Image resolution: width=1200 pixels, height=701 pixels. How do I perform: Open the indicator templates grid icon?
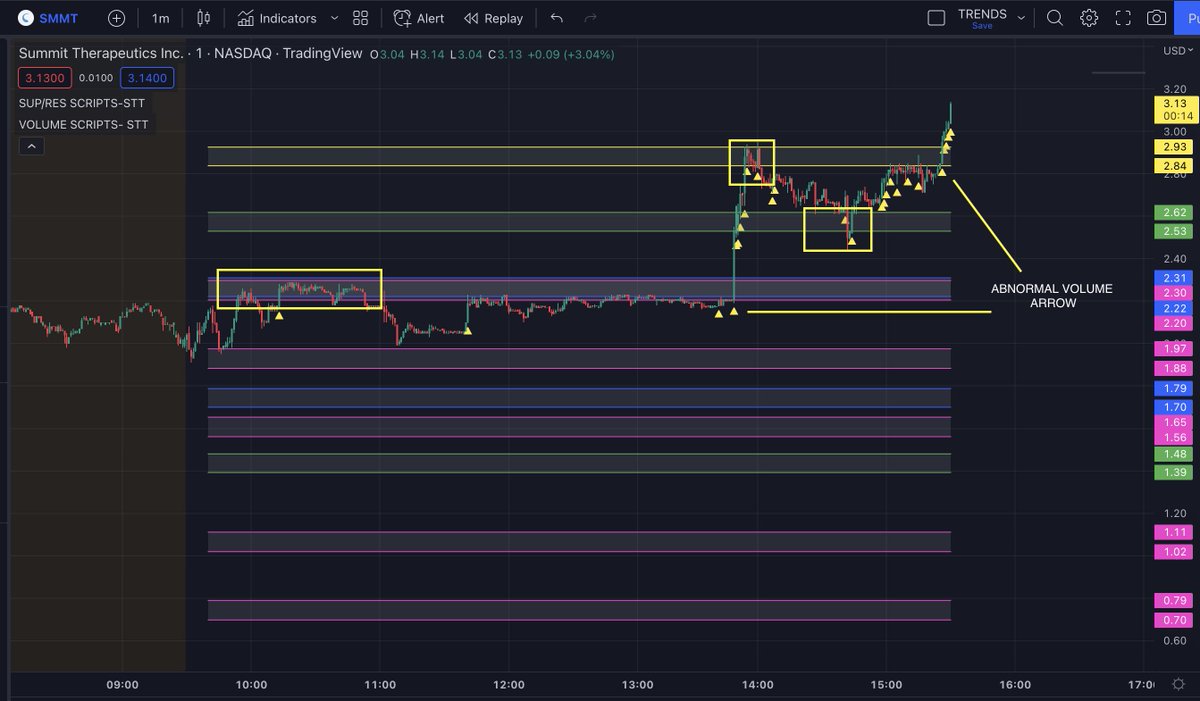click(361, 18)
